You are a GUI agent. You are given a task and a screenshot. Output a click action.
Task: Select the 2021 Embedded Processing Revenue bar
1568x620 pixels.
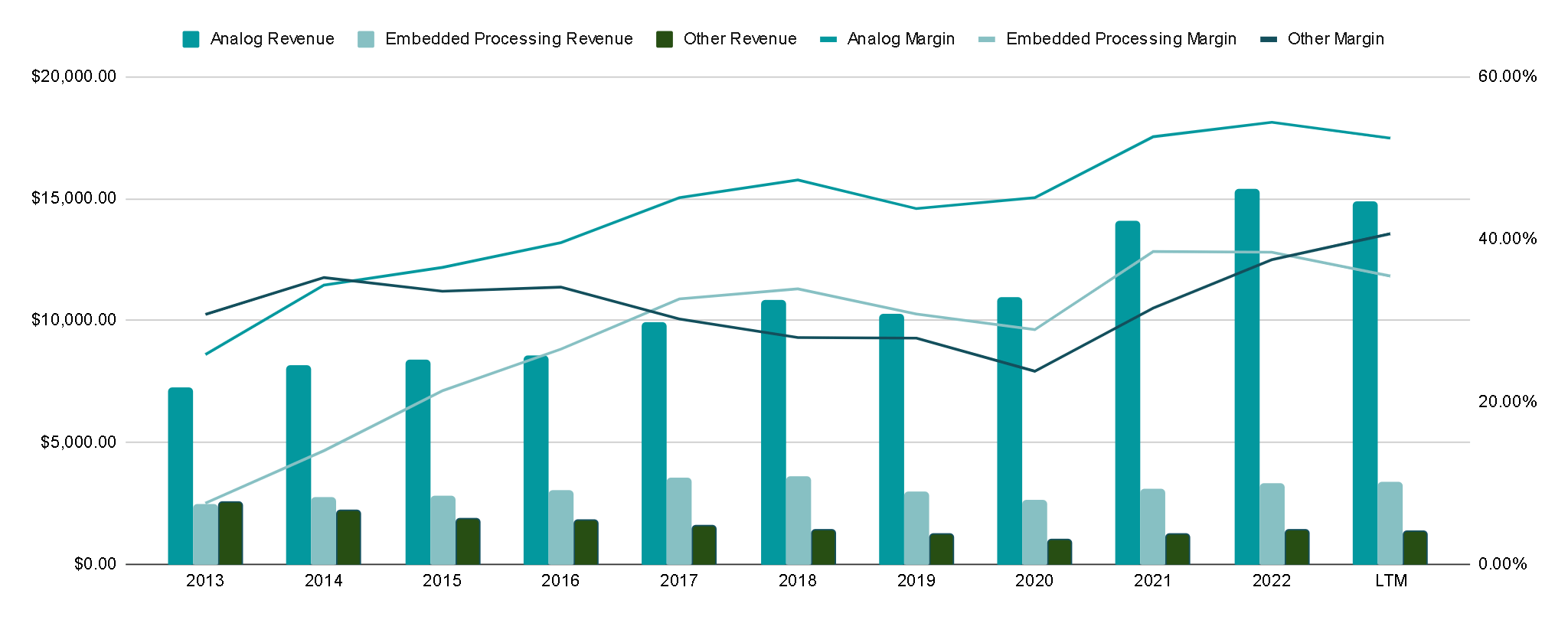[1152, 527]
